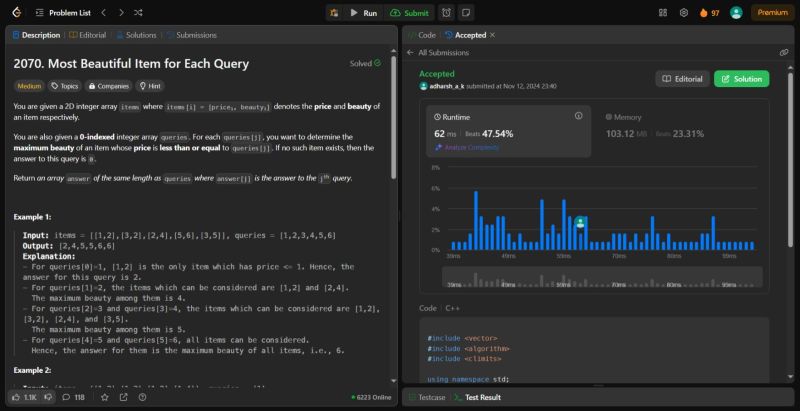Switch to the Submissions tab
The height and width of the screenshot is (411, 800).
click(191, 35)
